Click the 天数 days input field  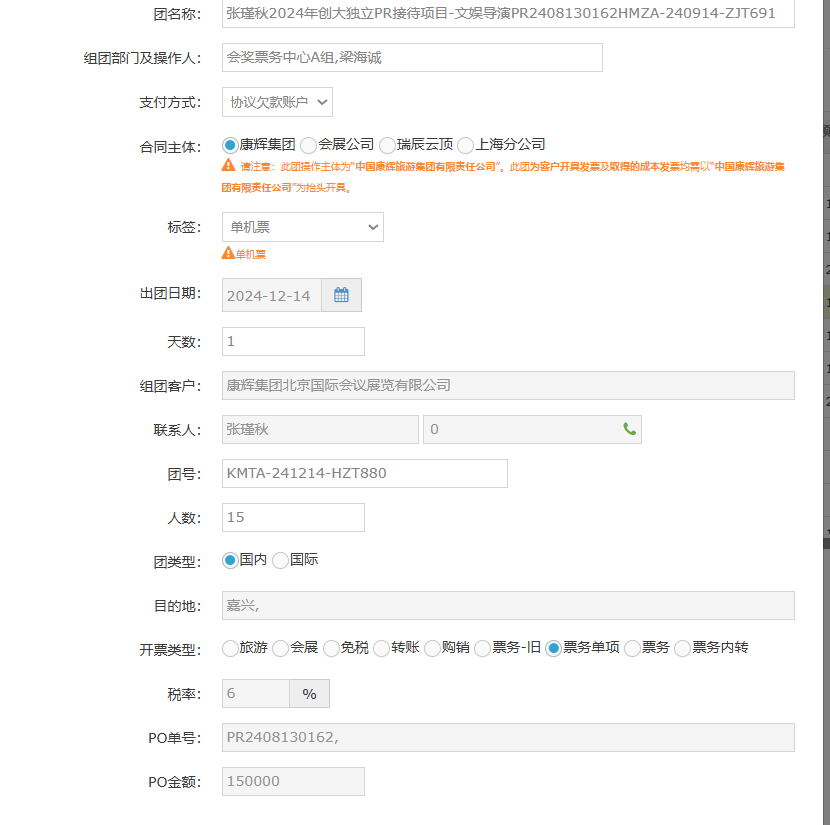(293, 342)
